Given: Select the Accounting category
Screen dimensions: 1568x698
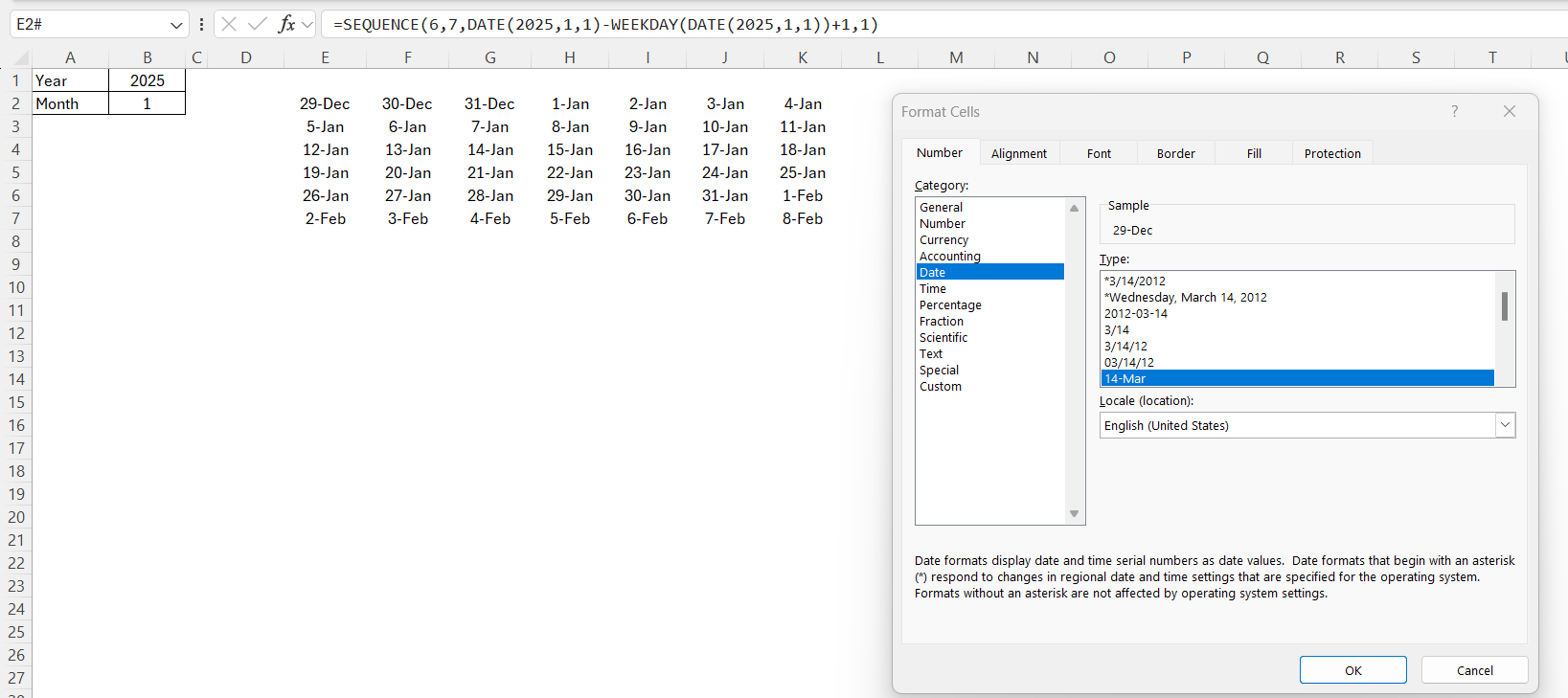Looking at the screenshot, I should (x=989, y=256).
